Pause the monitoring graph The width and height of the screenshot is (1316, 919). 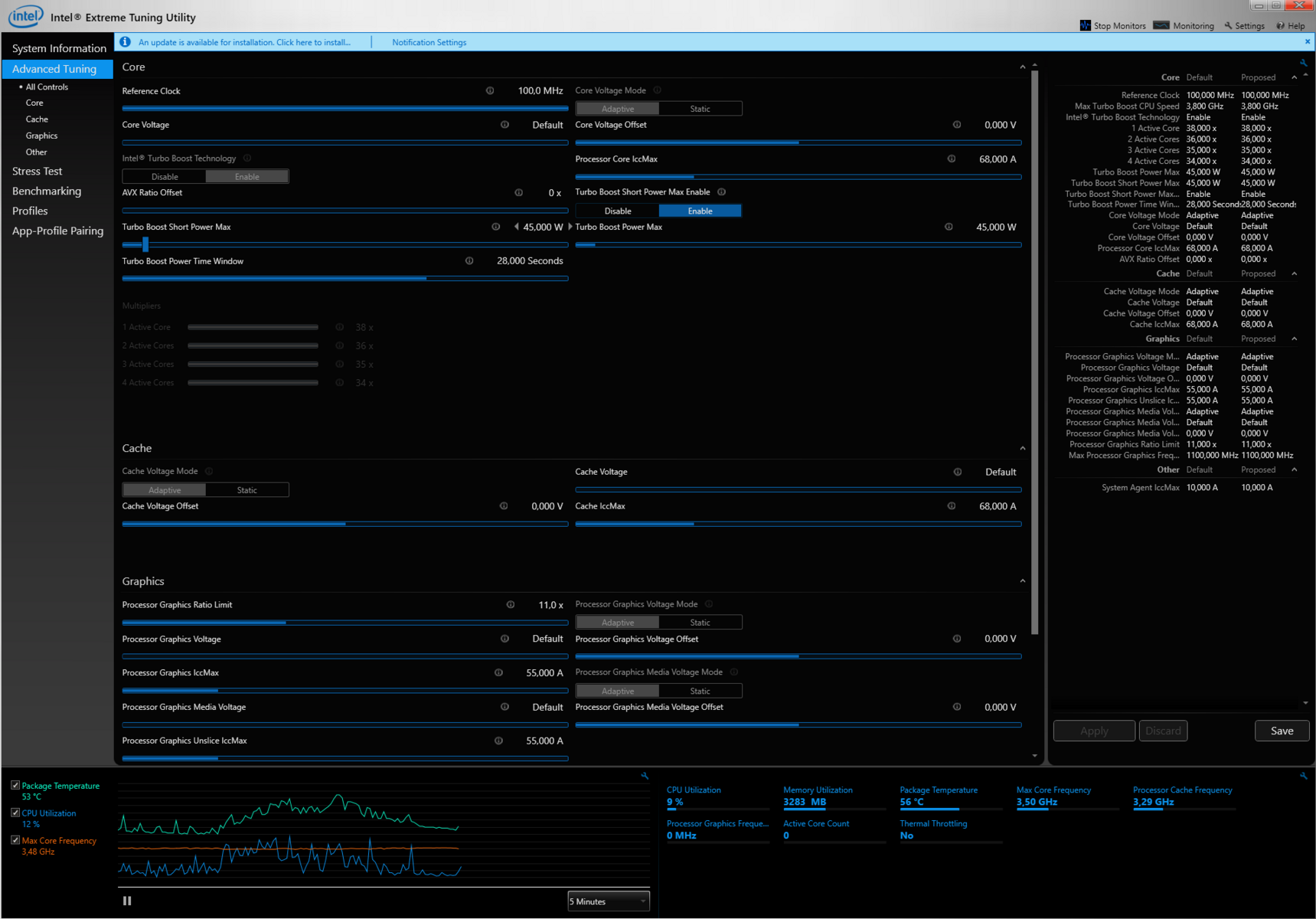coord(127,901)
